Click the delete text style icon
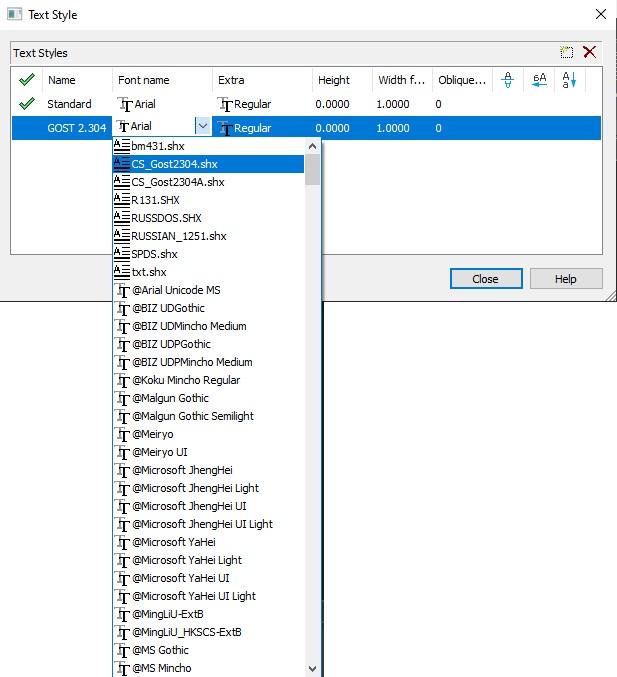617x677 pixels. (589, 53)
